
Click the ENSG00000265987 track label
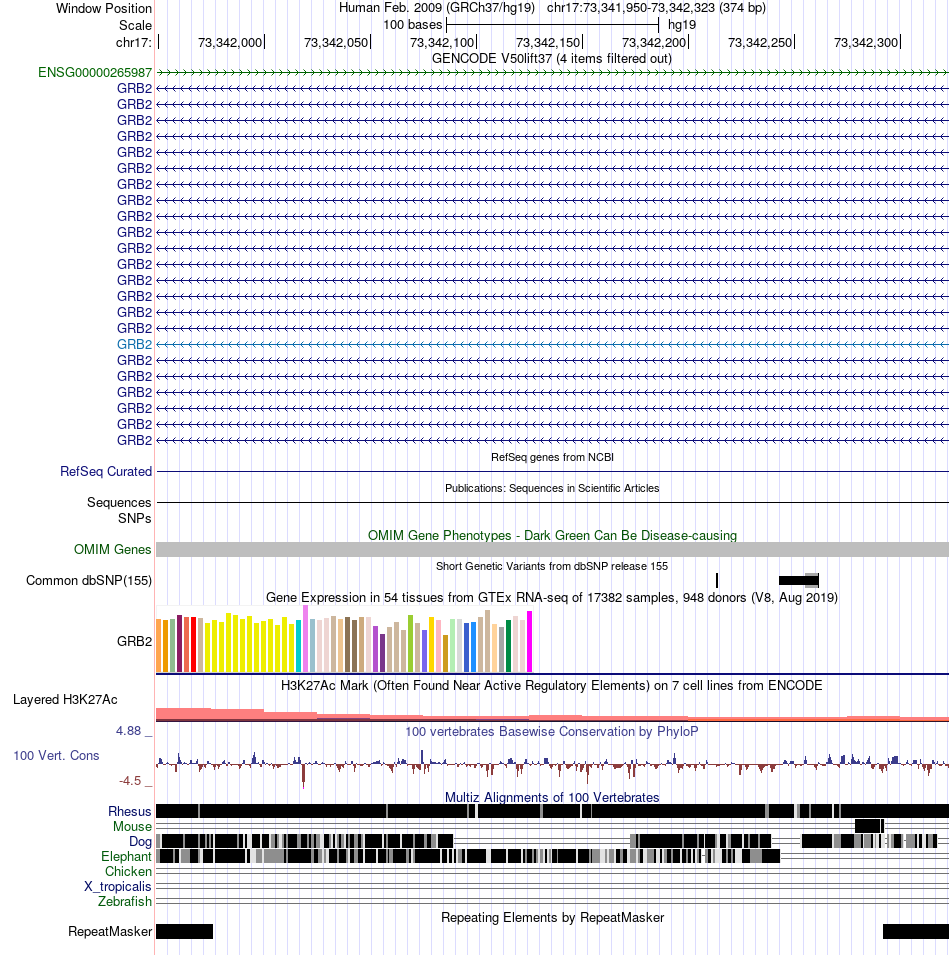(x=95, y=72)
